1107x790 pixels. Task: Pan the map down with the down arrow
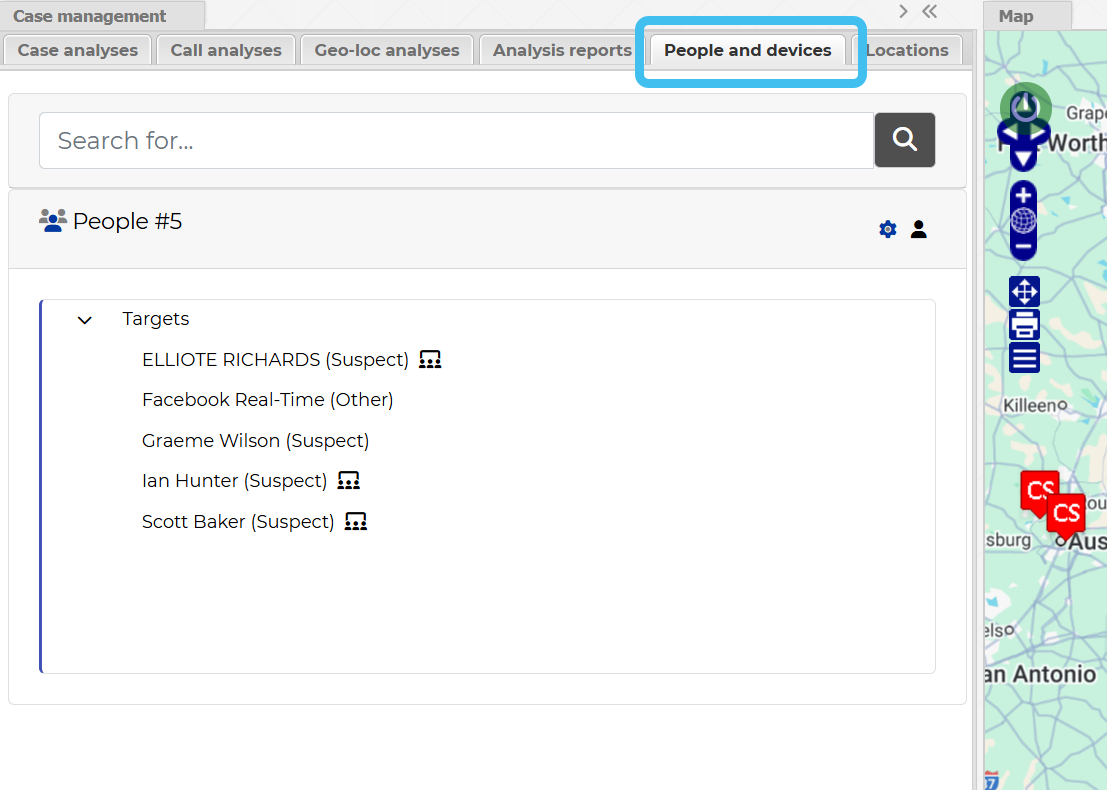point(1023,157)
